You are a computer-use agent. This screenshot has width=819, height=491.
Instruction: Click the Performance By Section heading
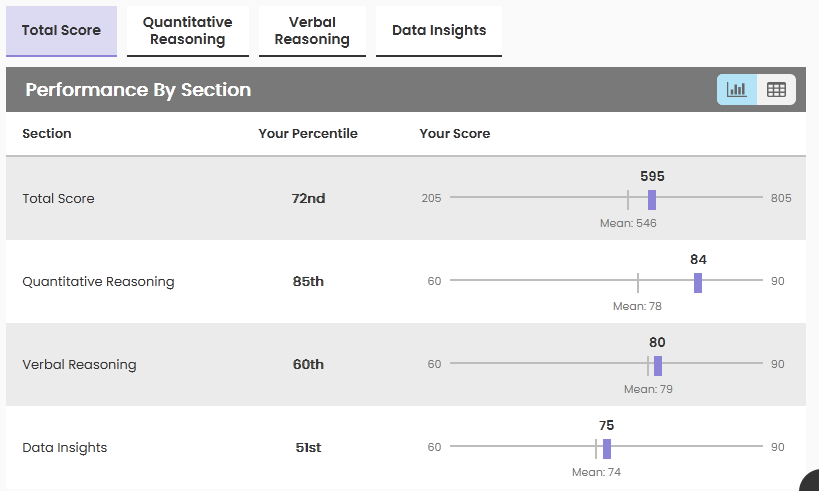[138, 90]
